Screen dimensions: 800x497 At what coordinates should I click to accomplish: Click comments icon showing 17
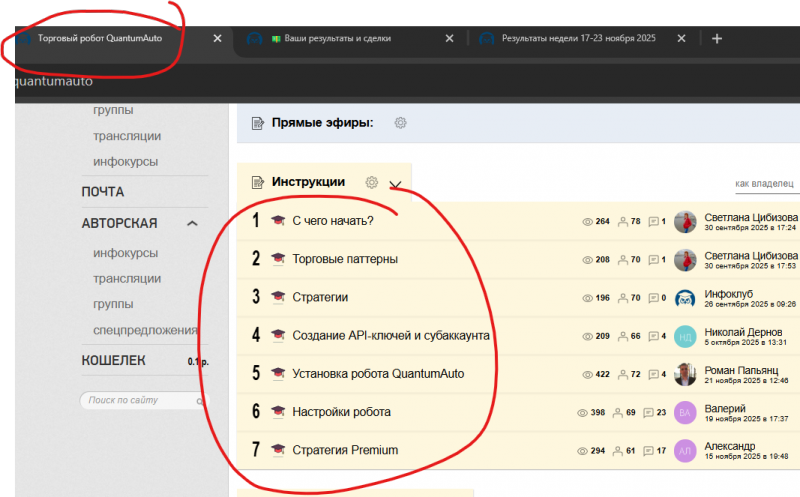[x=648, y=451]
